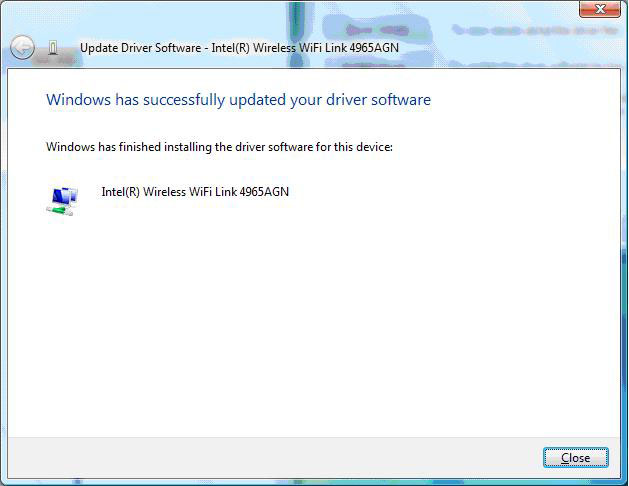Screen dimensions: 629x486
Task: Click the device icon in the title bar
Action: tap(53, 48)
